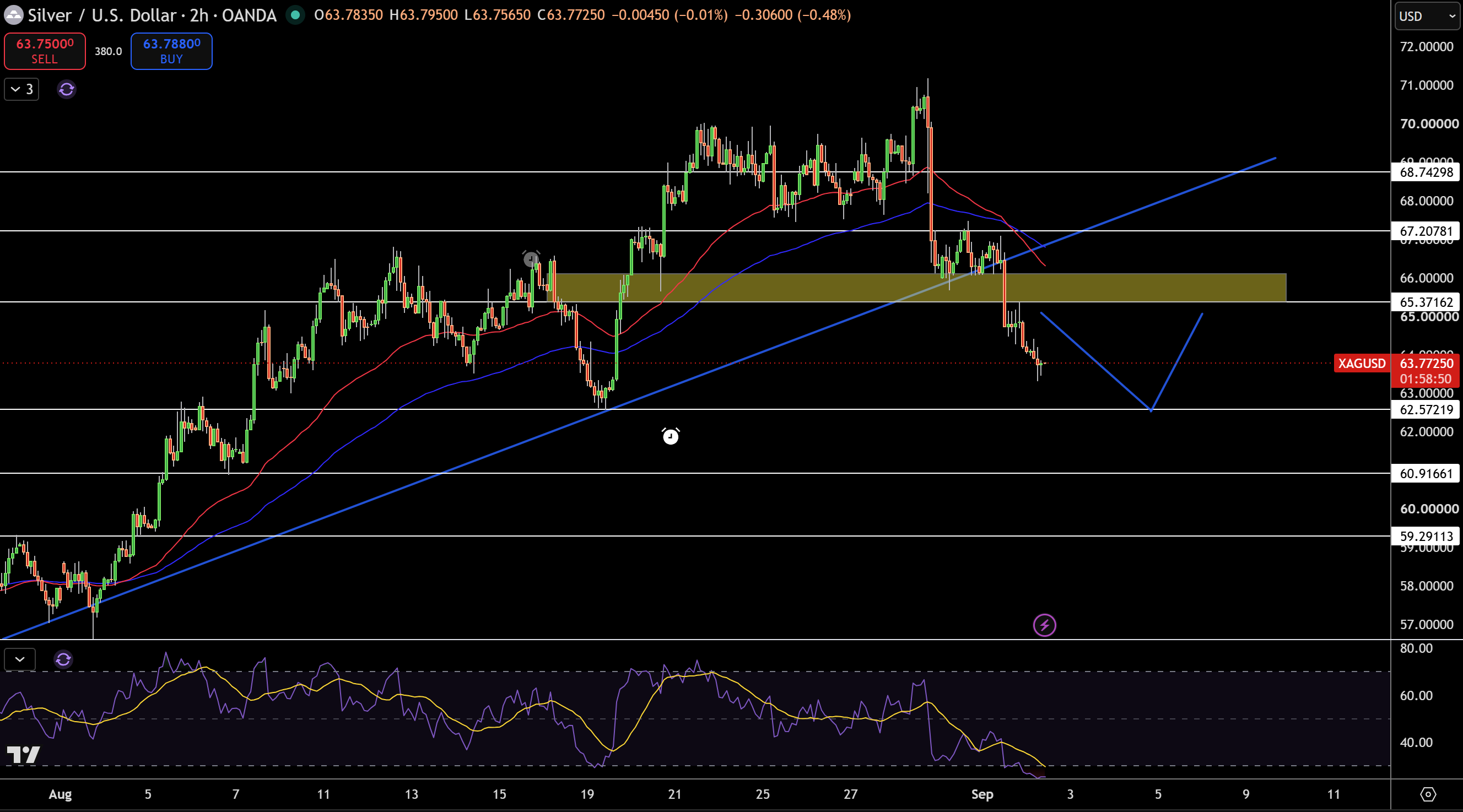Image resolution: width=1463 pixels, height=812 pixels.
Task: Click the 58.00000 price scale label
Action: coord(1426,586)
